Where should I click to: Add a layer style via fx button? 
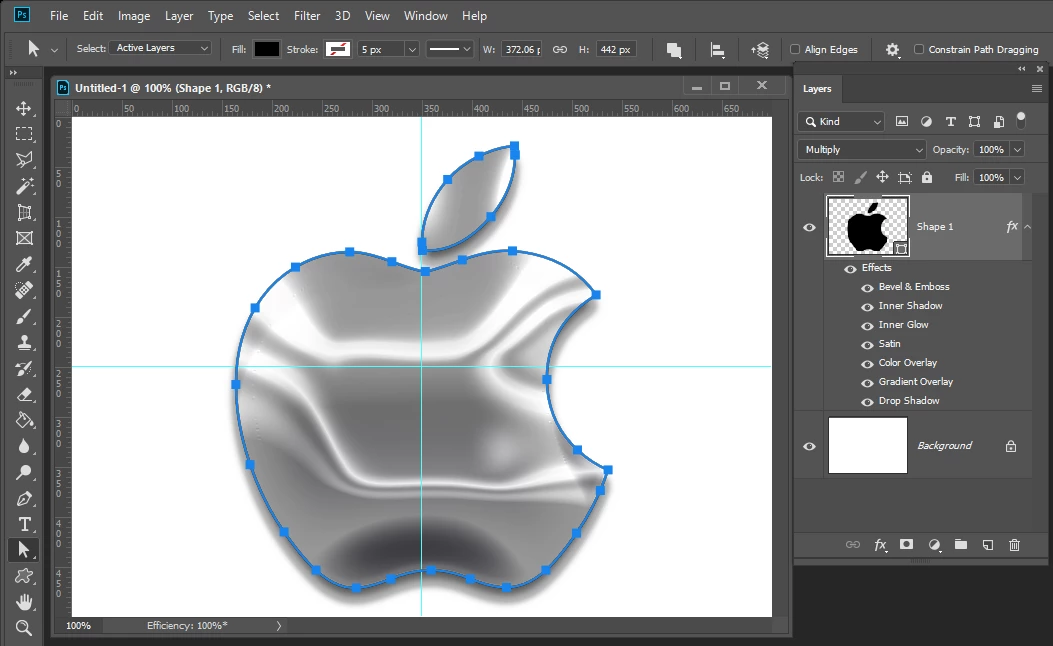(880, 545)
